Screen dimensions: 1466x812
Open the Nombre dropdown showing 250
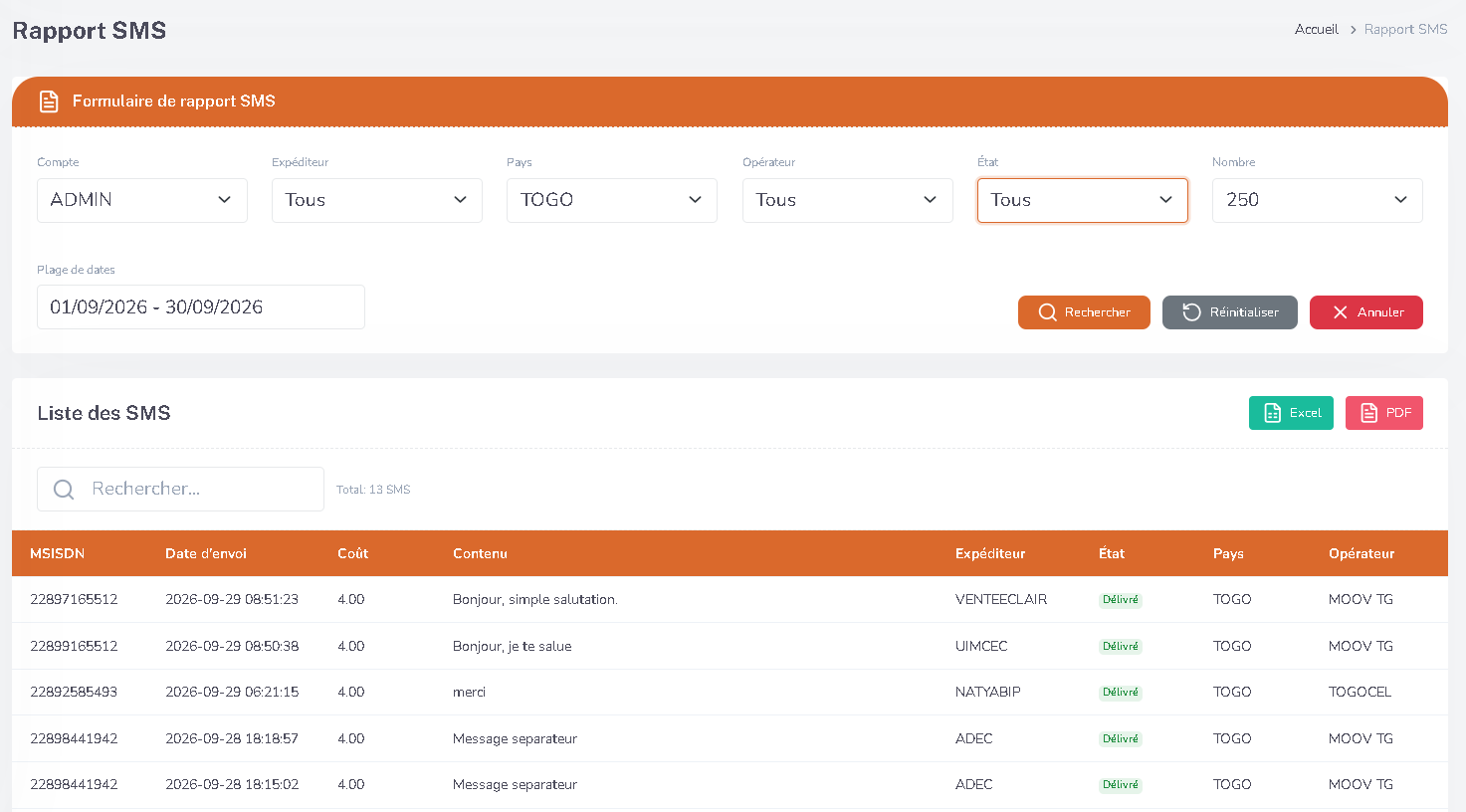1318,200
